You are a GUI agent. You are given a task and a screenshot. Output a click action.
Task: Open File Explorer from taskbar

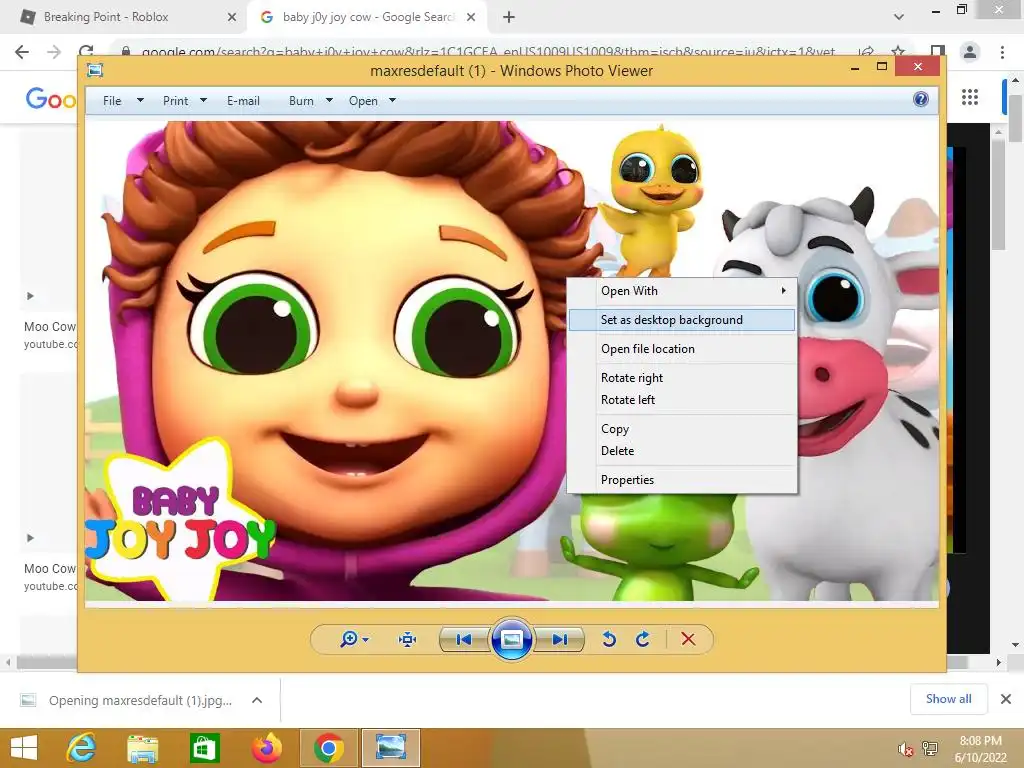(x=142, y=748)
